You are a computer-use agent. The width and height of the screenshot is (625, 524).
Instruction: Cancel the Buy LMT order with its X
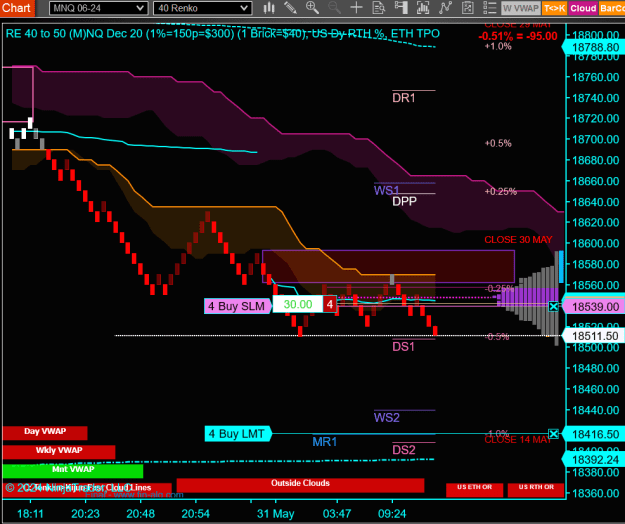click(553, 434)
